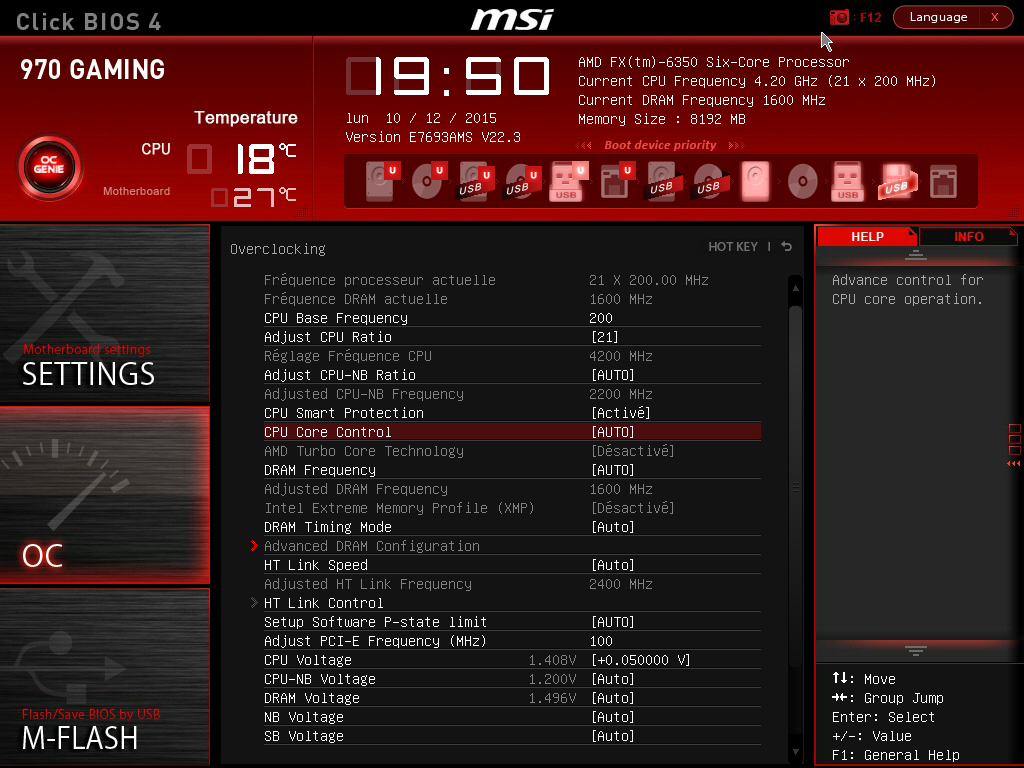Image resolution: width=1024 pixels, height=768 pixels.
Task: Close the BIOS with the X button
Action: 995,17
